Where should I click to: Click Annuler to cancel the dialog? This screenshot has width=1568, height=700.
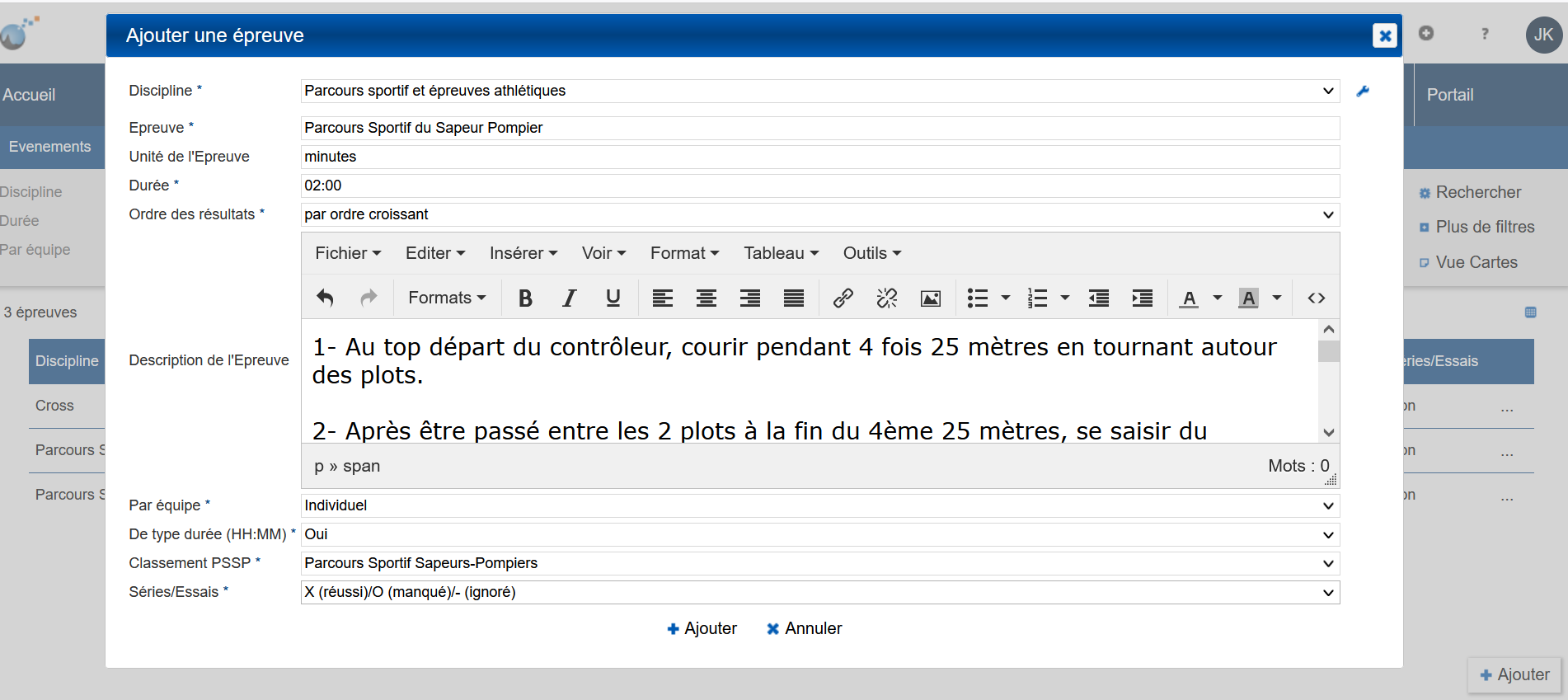(804, 628)
